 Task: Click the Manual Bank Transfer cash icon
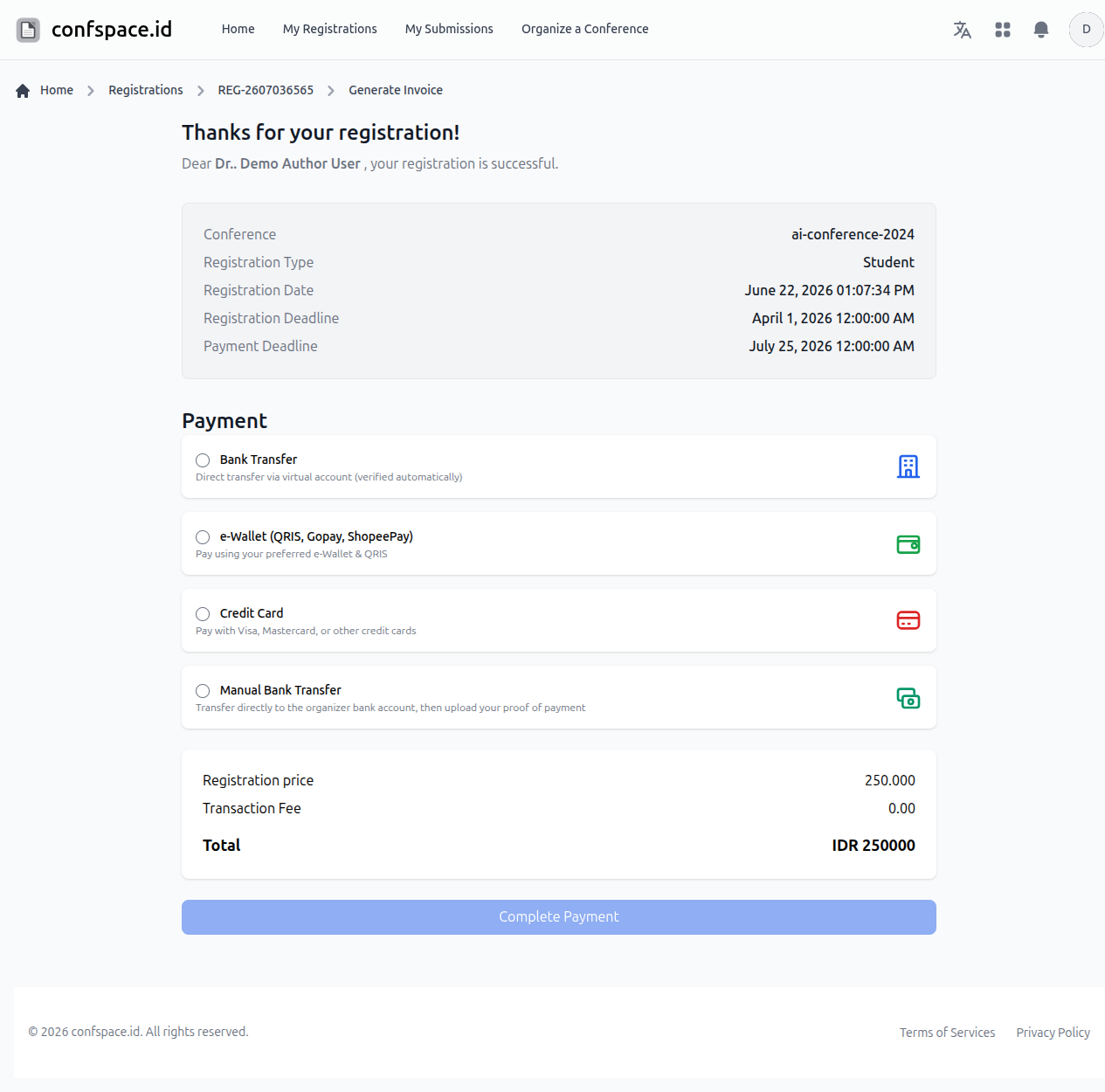point(908,698)
